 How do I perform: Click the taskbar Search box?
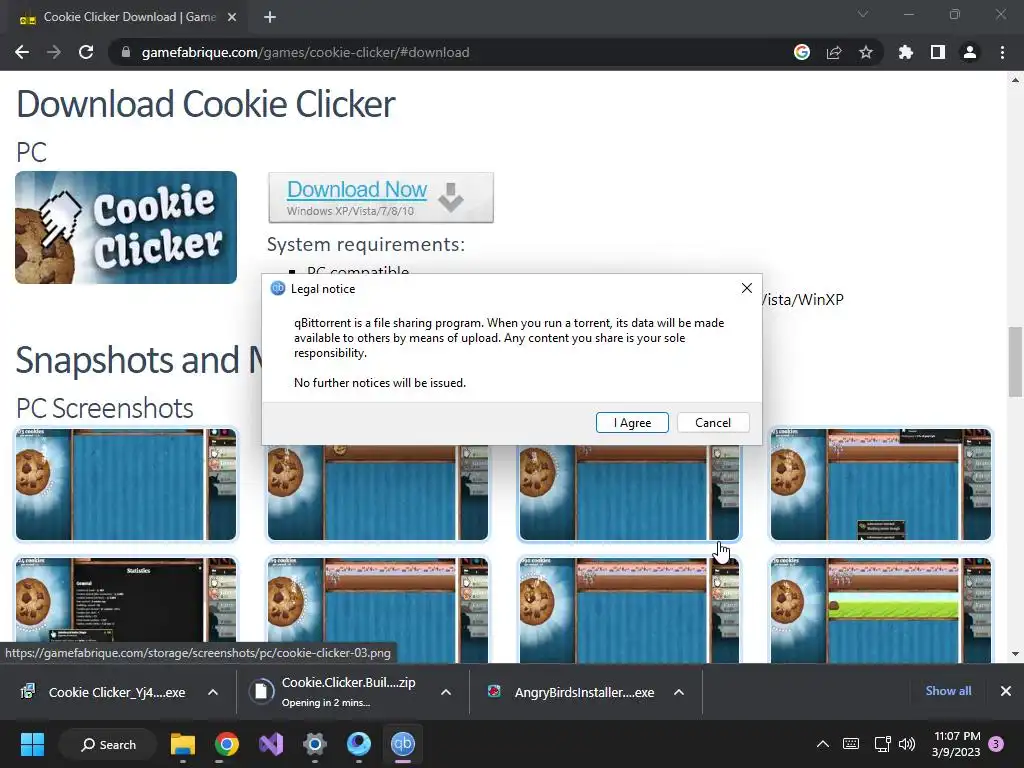[x=108, y=744]
